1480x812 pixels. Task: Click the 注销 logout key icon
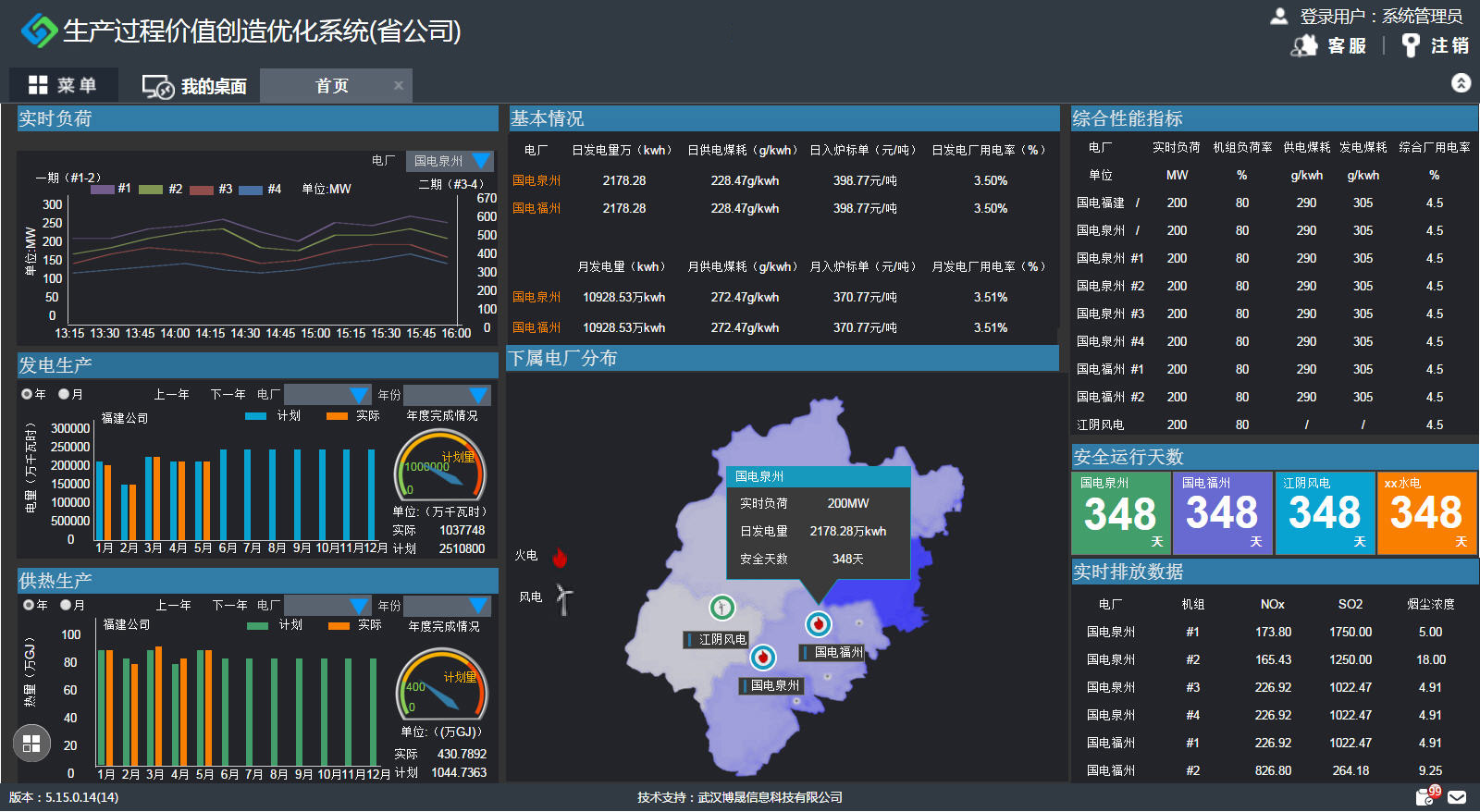[x=1411, y=45]
